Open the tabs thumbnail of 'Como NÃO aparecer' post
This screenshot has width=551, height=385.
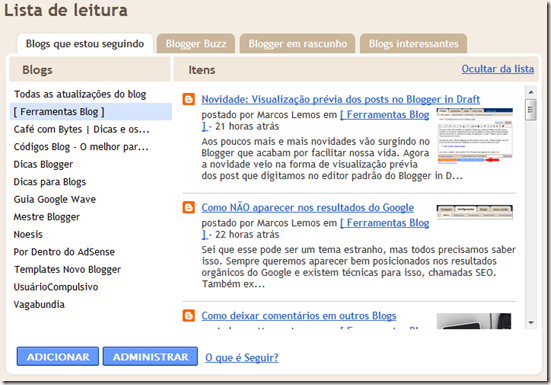point(474,212)
